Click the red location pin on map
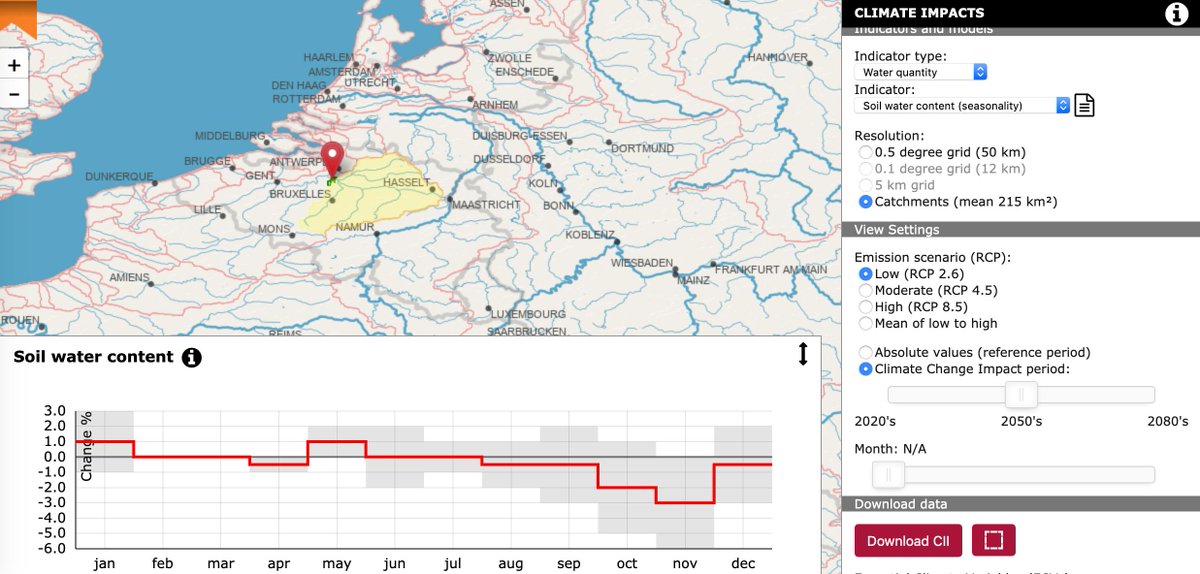 tap(332, 162)
